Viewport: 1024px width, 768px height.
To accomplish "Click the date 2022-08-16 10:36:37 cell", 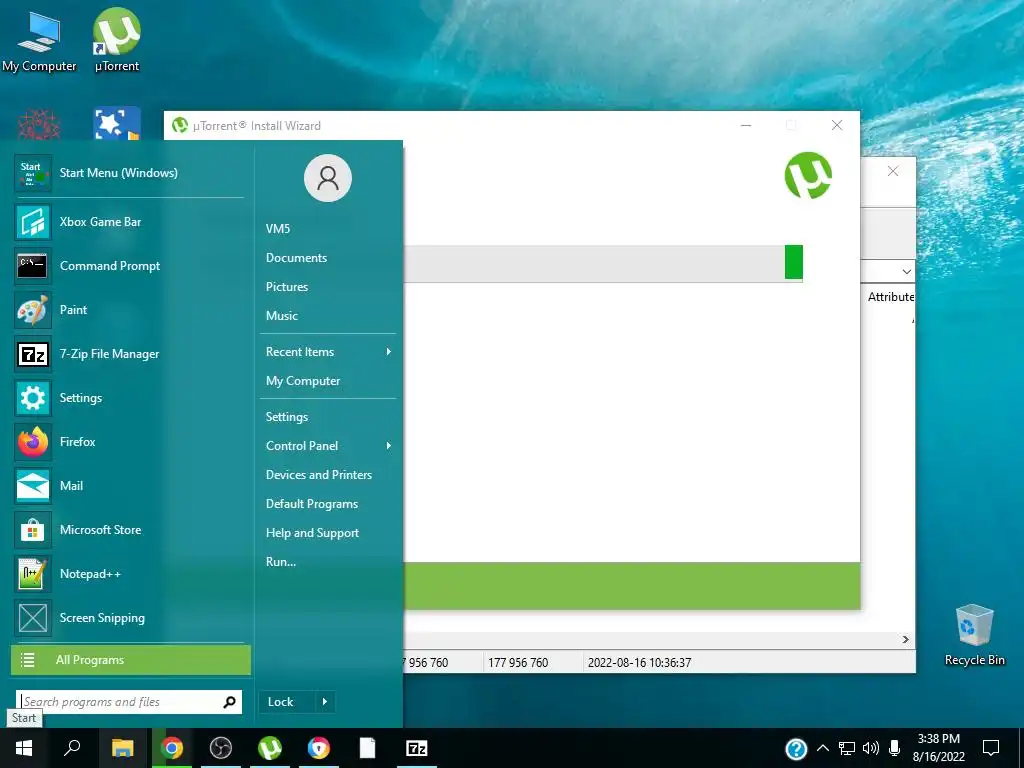I will (x=639, y=663).
